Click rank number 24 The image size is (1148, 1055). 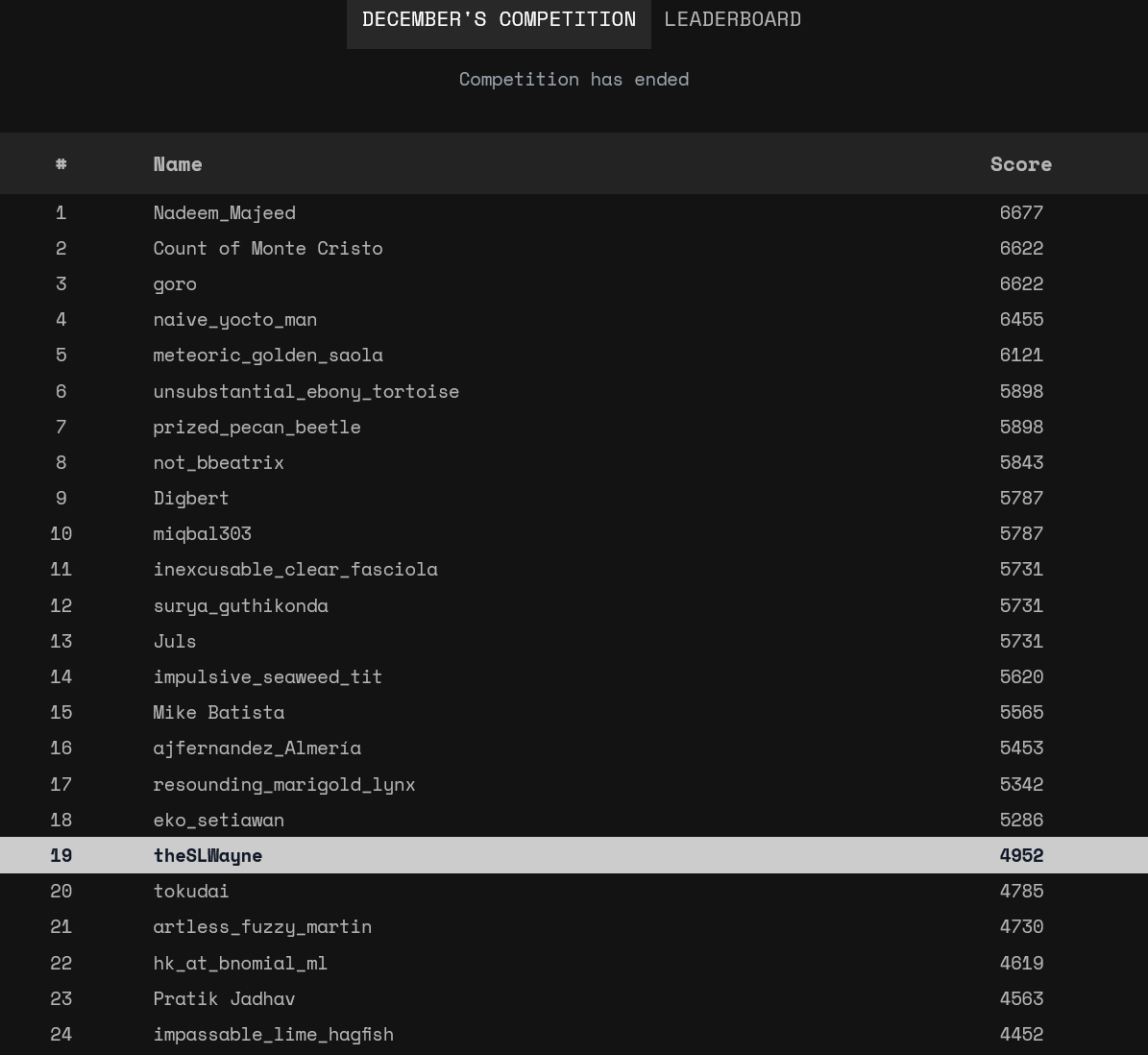tap(61, 1035)
